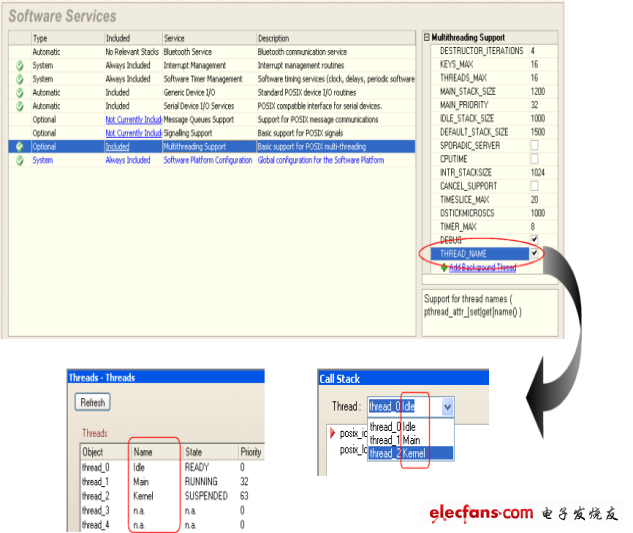
Task: Open the Thread dropdown arrow in Call Stack
Action: (447, 406)
